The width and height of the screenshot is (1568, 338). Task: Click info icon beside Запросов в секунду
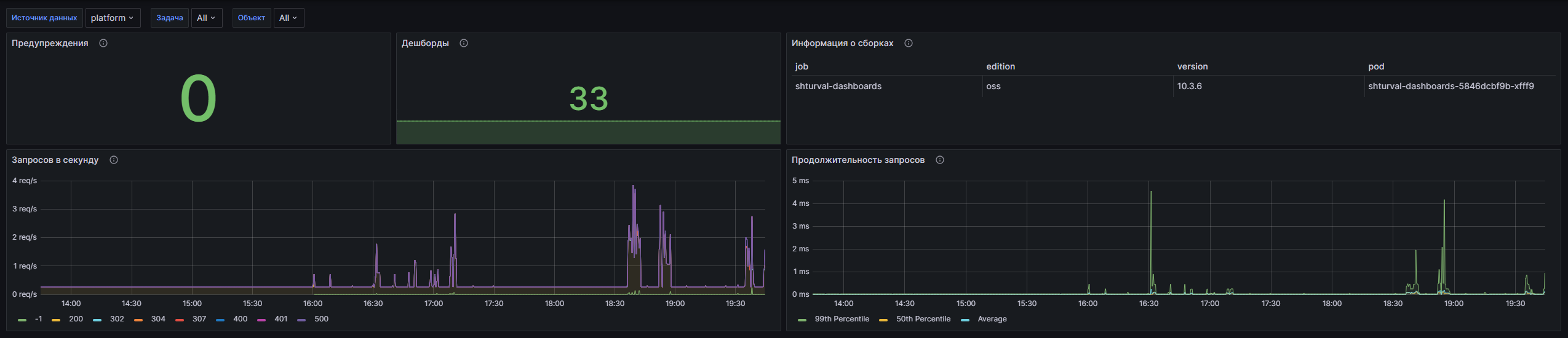tap(114, 160)
